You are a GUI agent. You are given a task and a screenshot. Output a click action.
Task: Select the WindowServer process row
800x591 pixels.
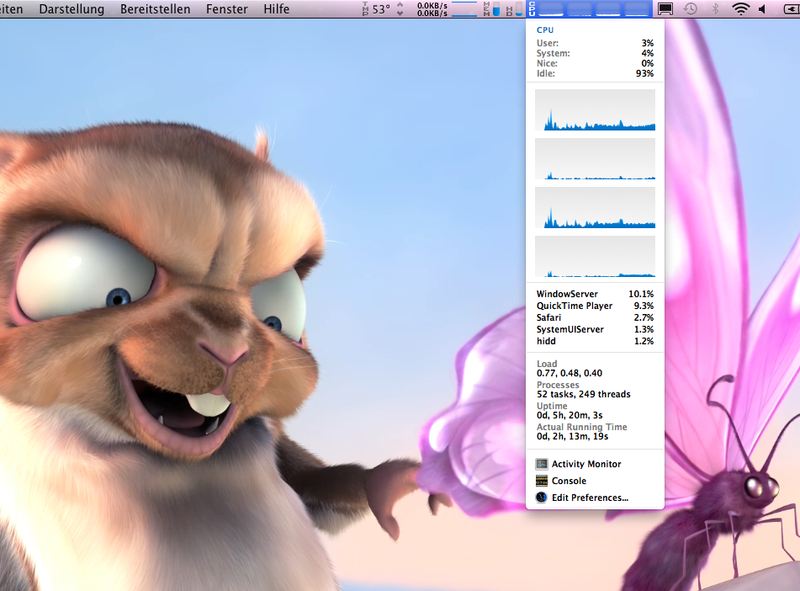coord(595,294)
